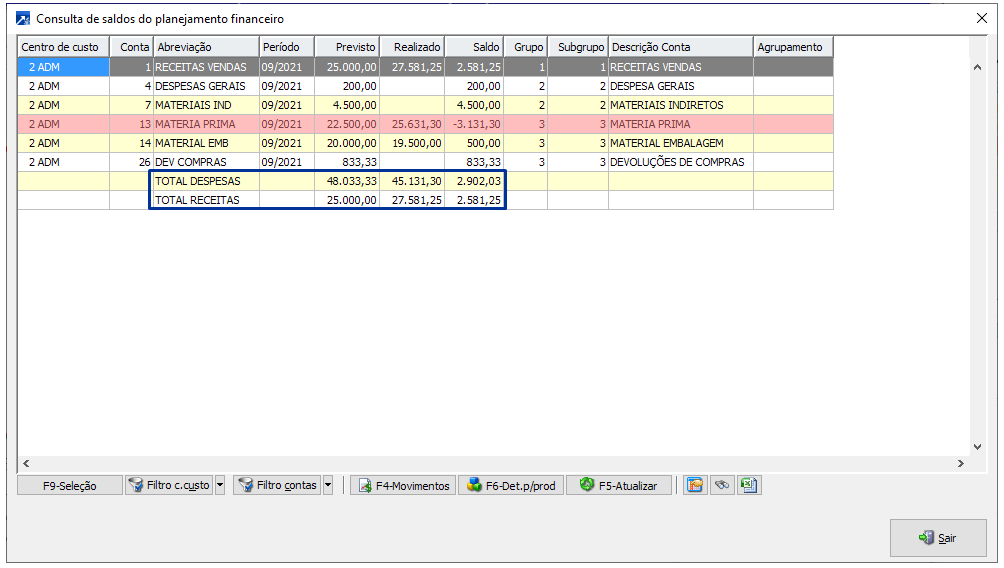Click the Descrição Conta column header

click(679, 47)
